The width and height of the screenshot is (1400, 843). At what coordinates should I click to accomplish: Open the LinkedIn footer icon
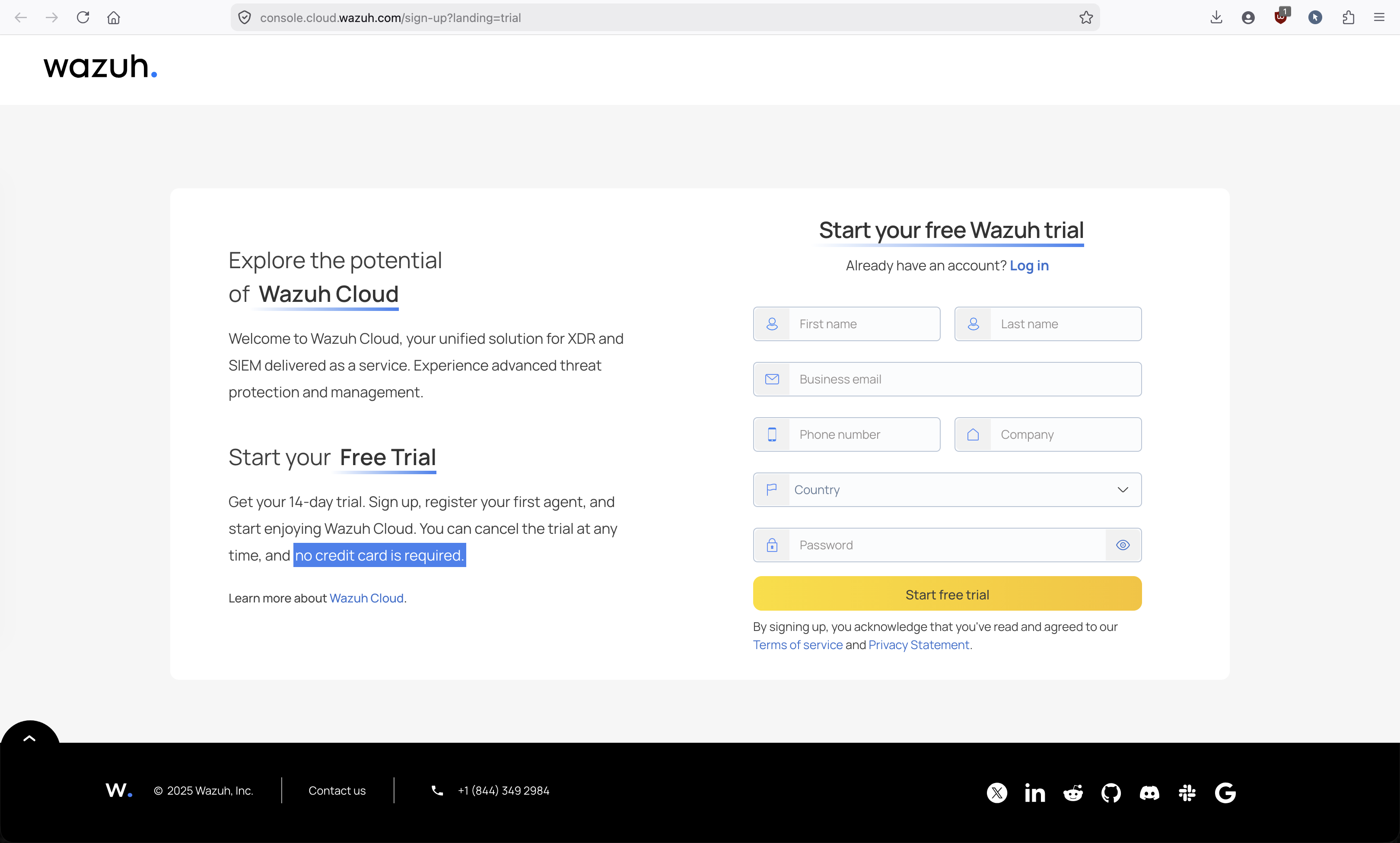[x=1034, y=792]
